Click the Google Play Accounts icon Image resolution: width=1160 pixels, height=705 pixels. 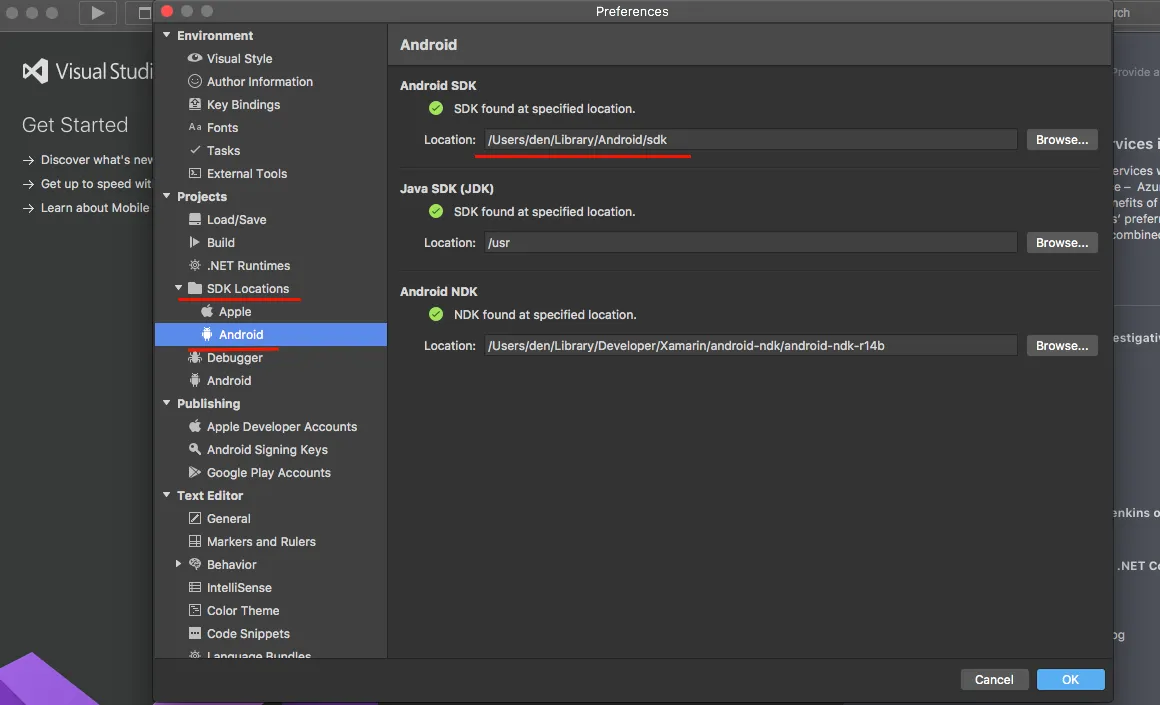(195, 473)
